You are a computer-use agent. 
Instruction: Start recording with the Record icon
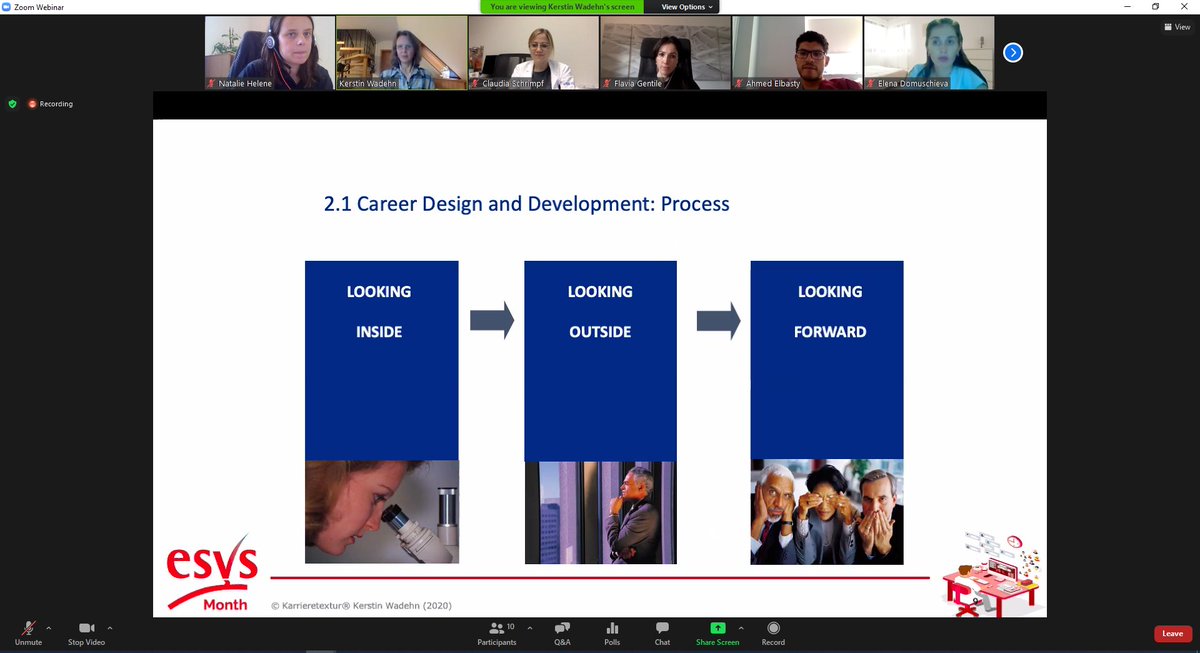[x=773, y=627]
